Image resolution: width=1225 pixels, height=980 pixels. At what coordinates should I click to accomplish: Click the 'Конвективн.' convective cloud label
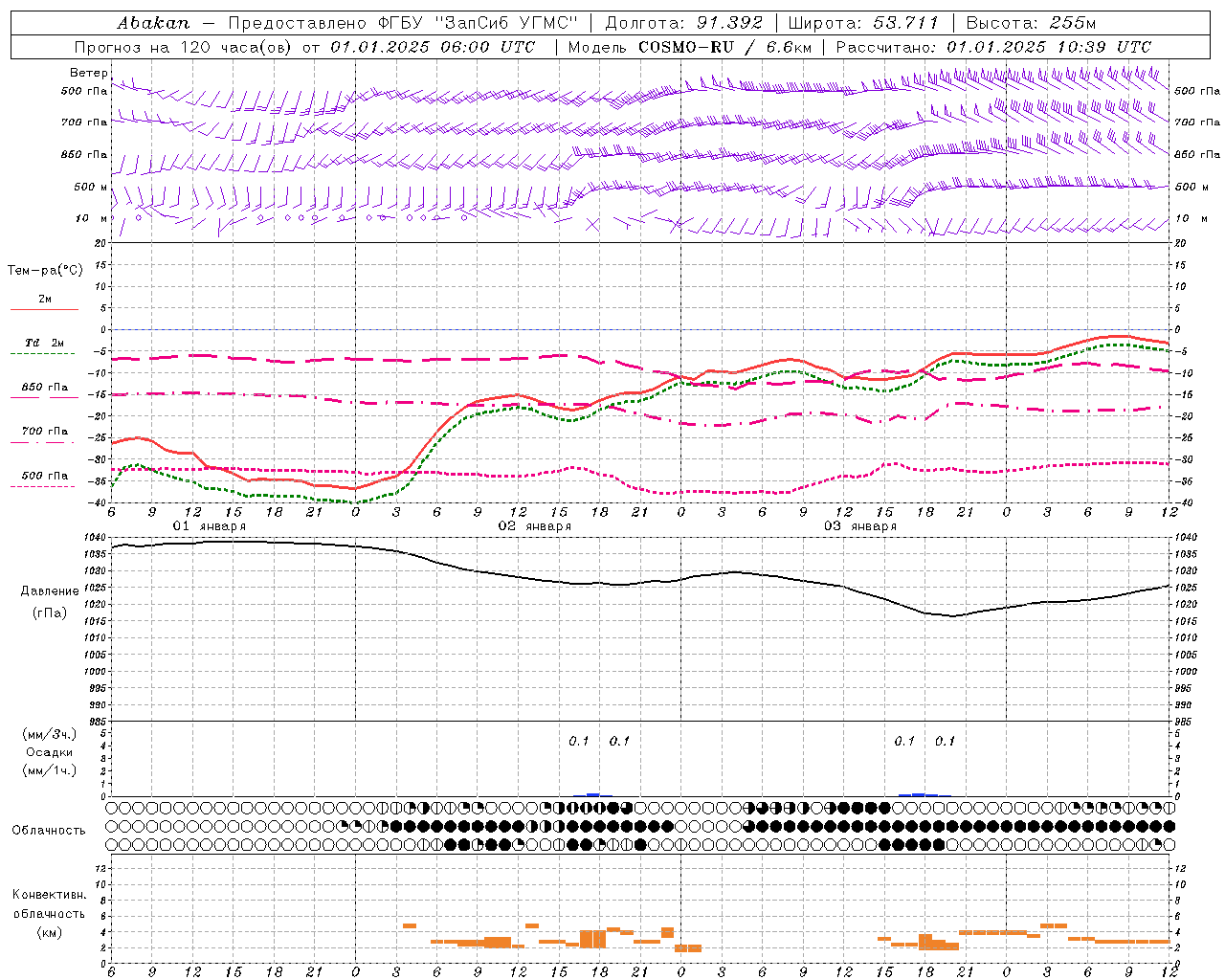(50, 895)
